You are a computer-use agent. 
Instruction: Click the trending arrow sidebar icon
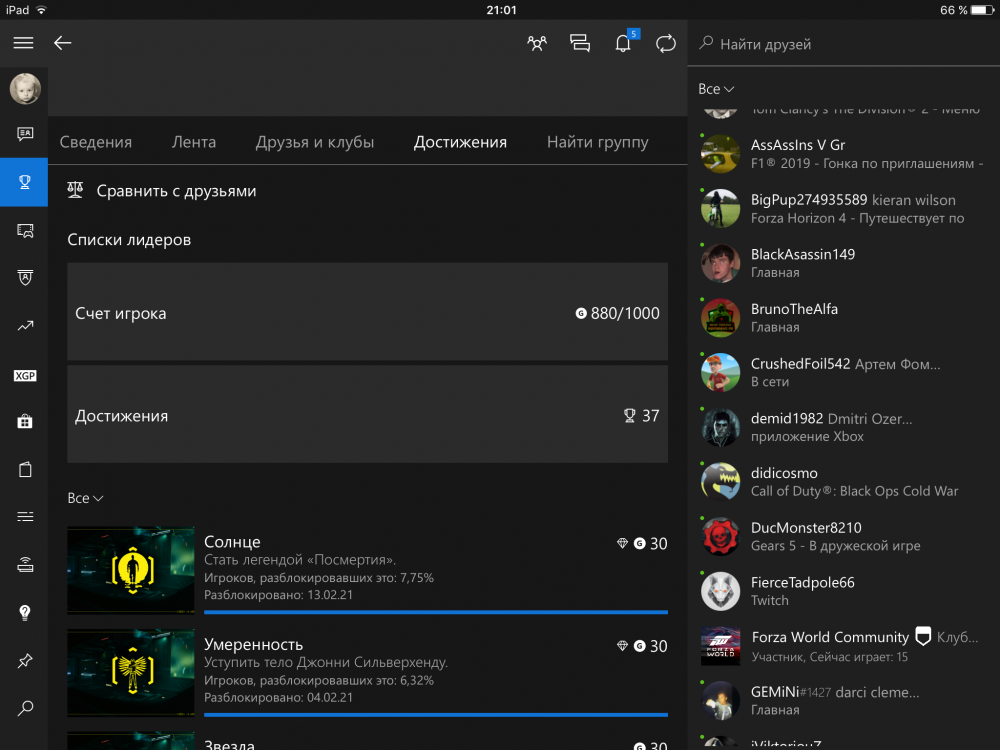[x=24, y=326]
